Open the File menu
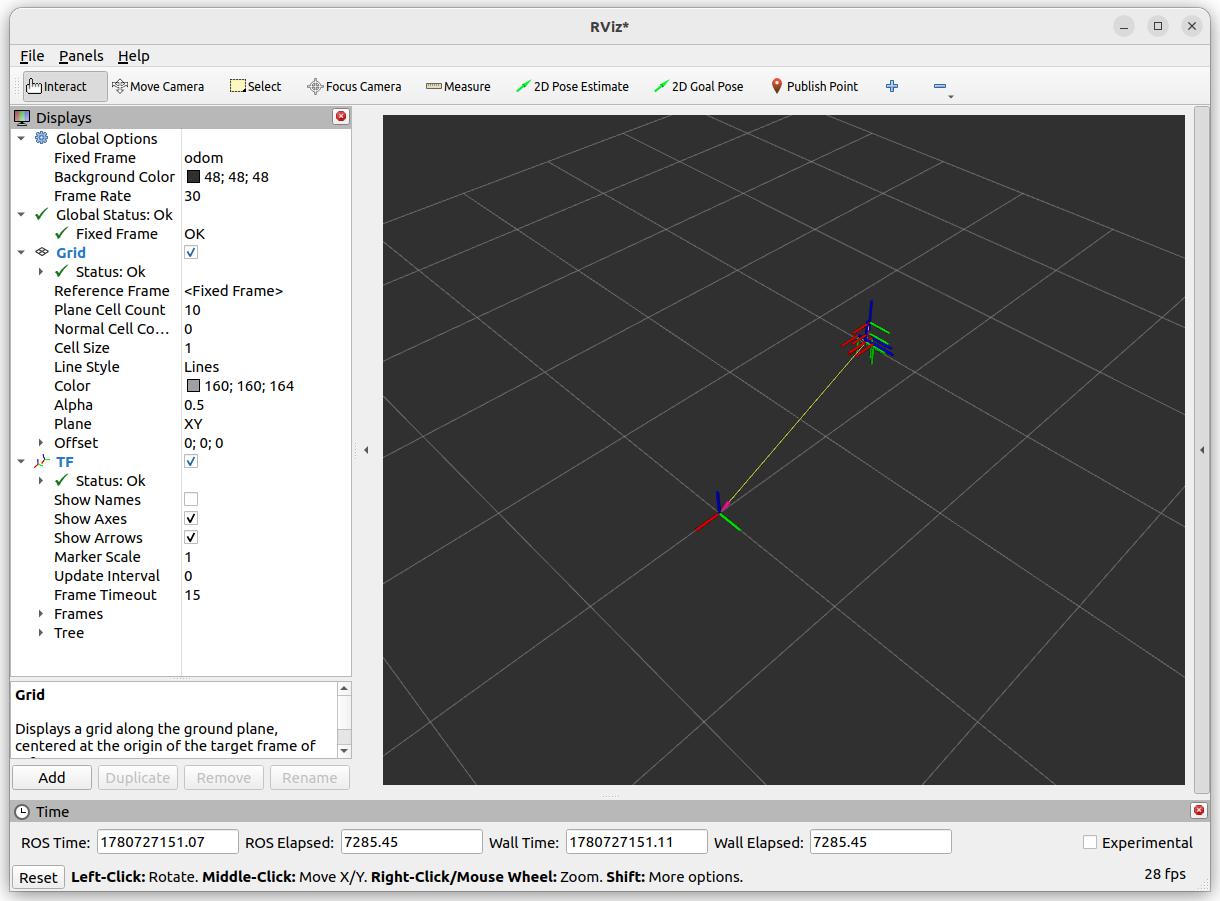Viewport: 1220px width, 901px height. 32,56
